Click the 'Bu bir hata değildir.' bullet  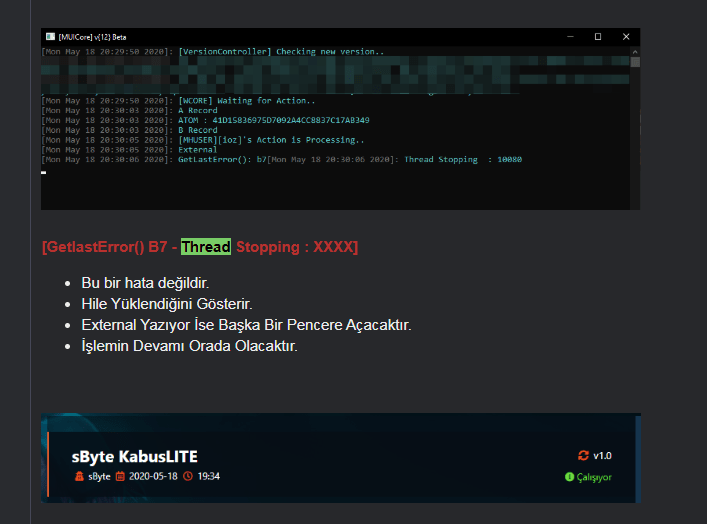145,283
